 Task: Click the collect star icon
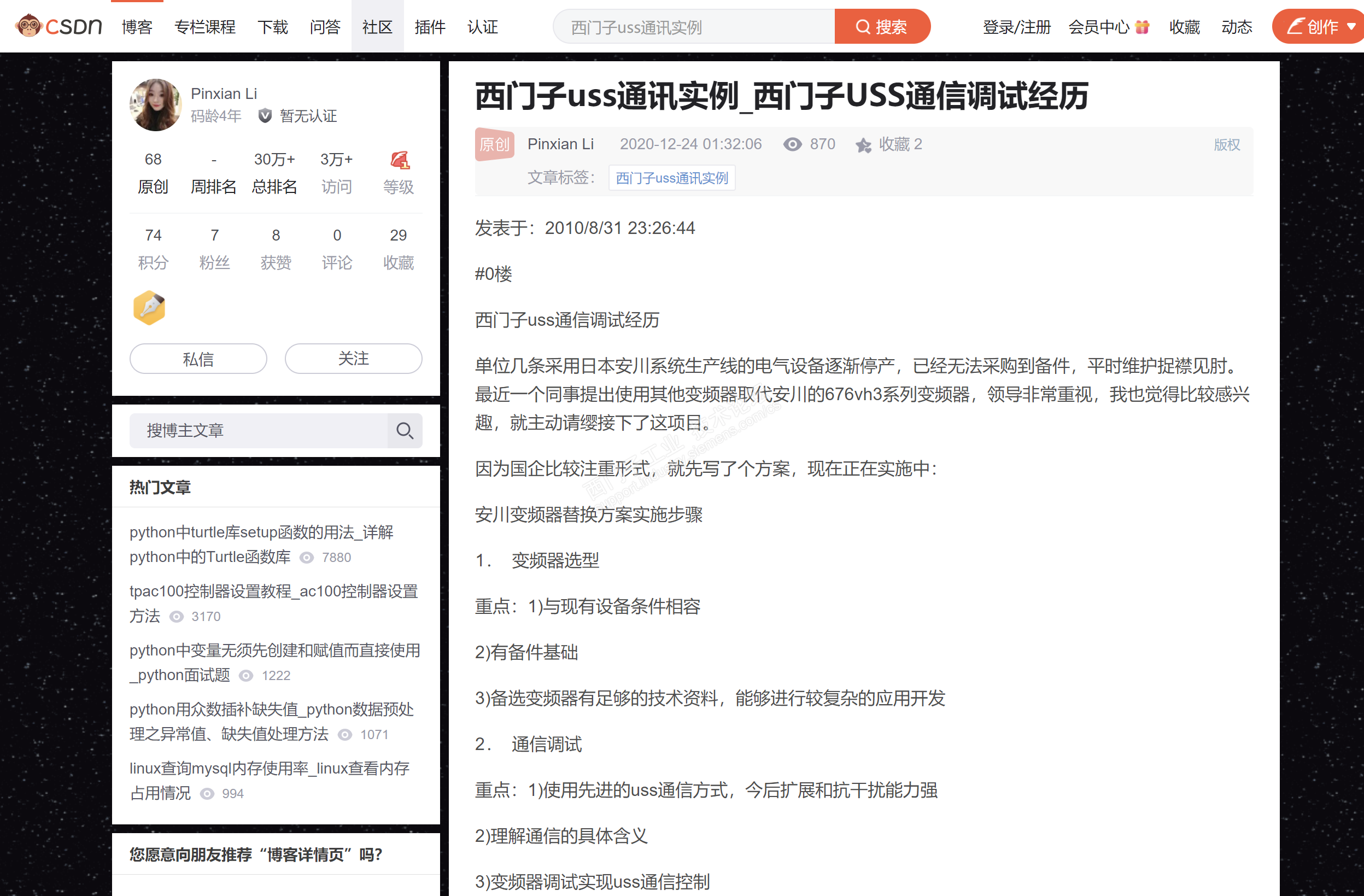click(863, 145)
